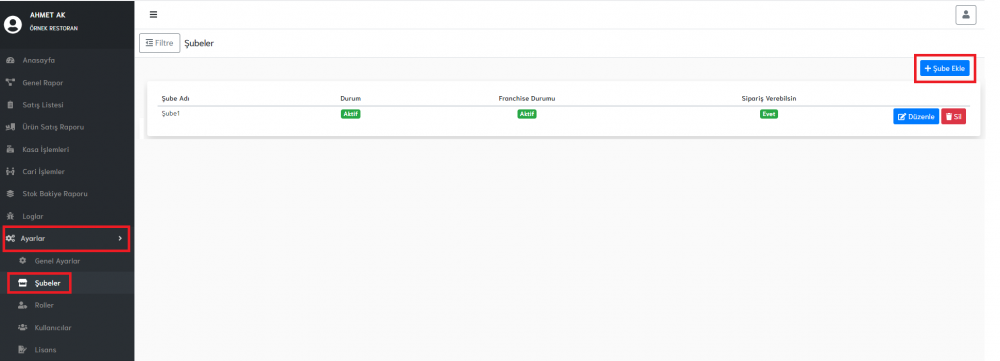Click the ÖRNEK RESTORAN label

[54, 29]
